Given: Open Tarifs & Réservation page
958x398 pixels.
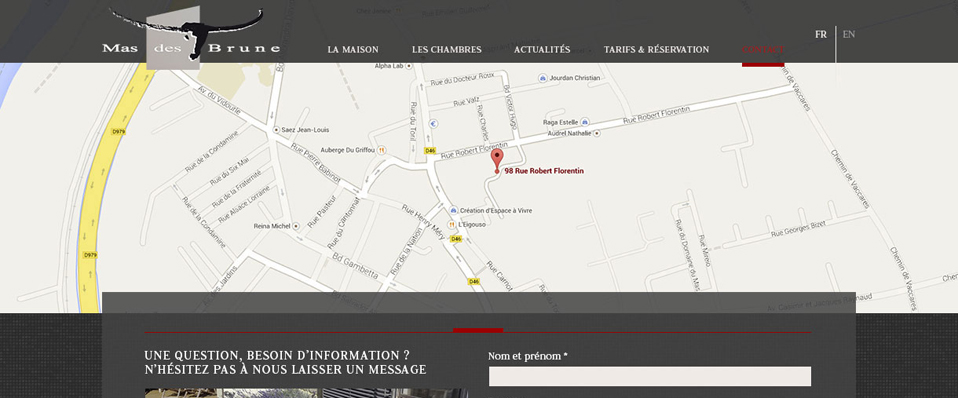Looking at the screenshot, I should tap(656, 50).
